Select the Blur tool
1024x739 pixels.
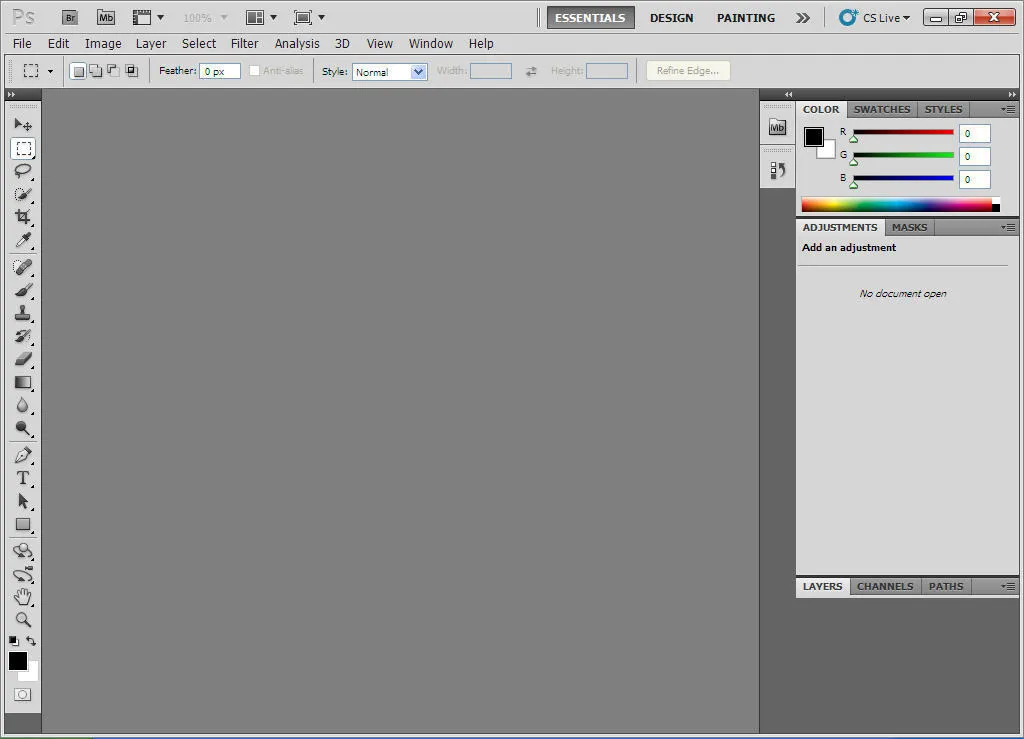pyautogui.click(x=23, y=405)
